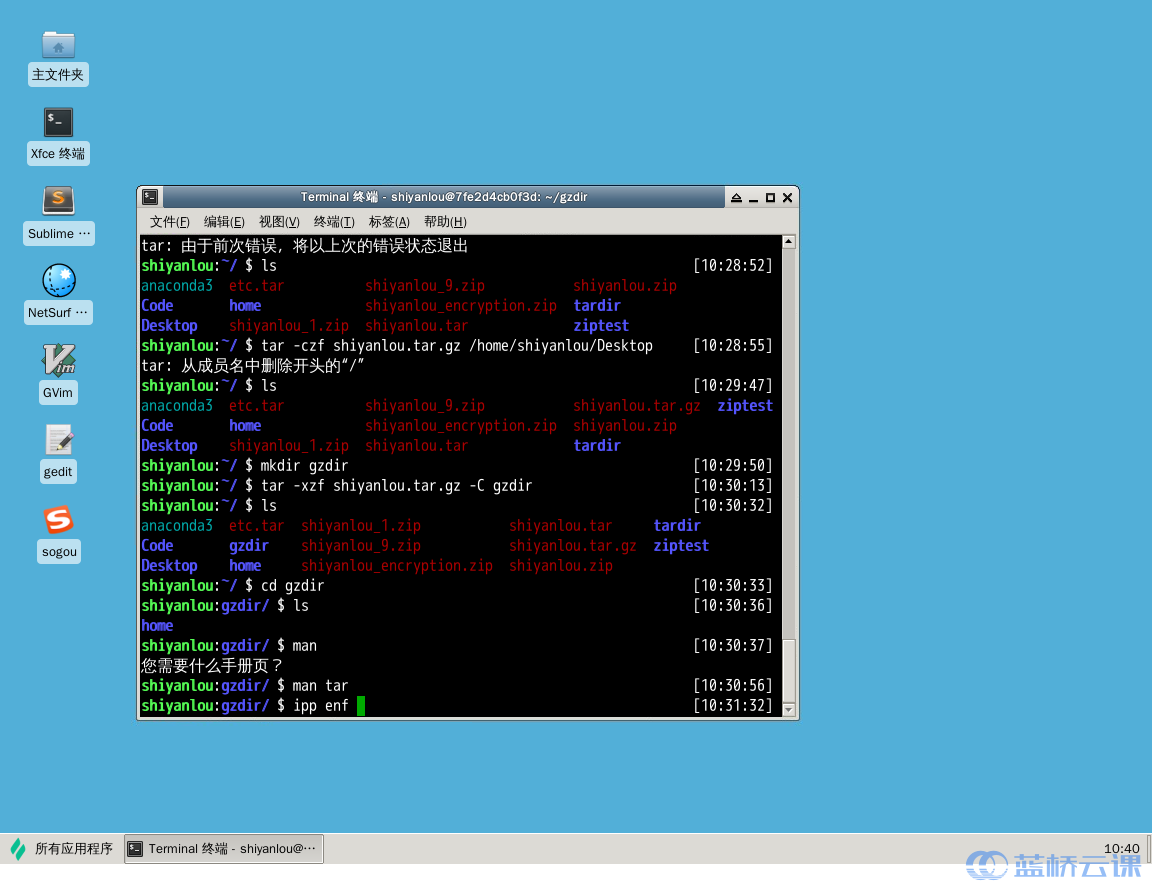Click terminal scrollbar down arrow
The image size is (1152, 896).
coord(789,709)
